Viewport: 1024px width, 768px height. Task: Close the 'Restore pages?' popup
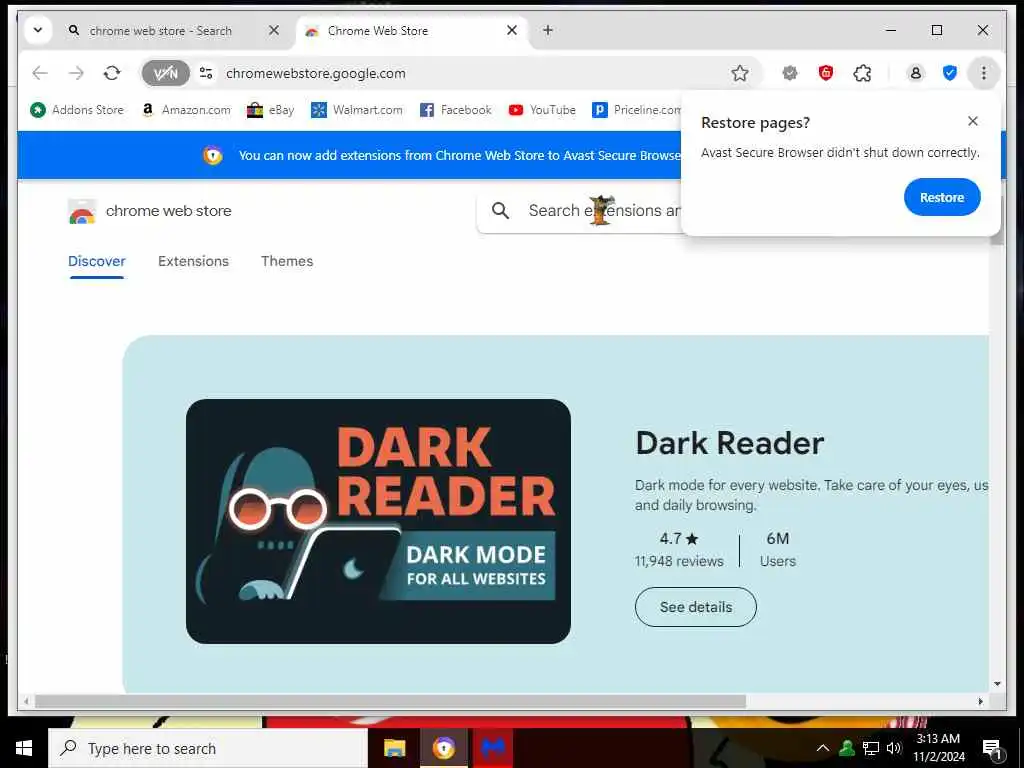[972, 121]
